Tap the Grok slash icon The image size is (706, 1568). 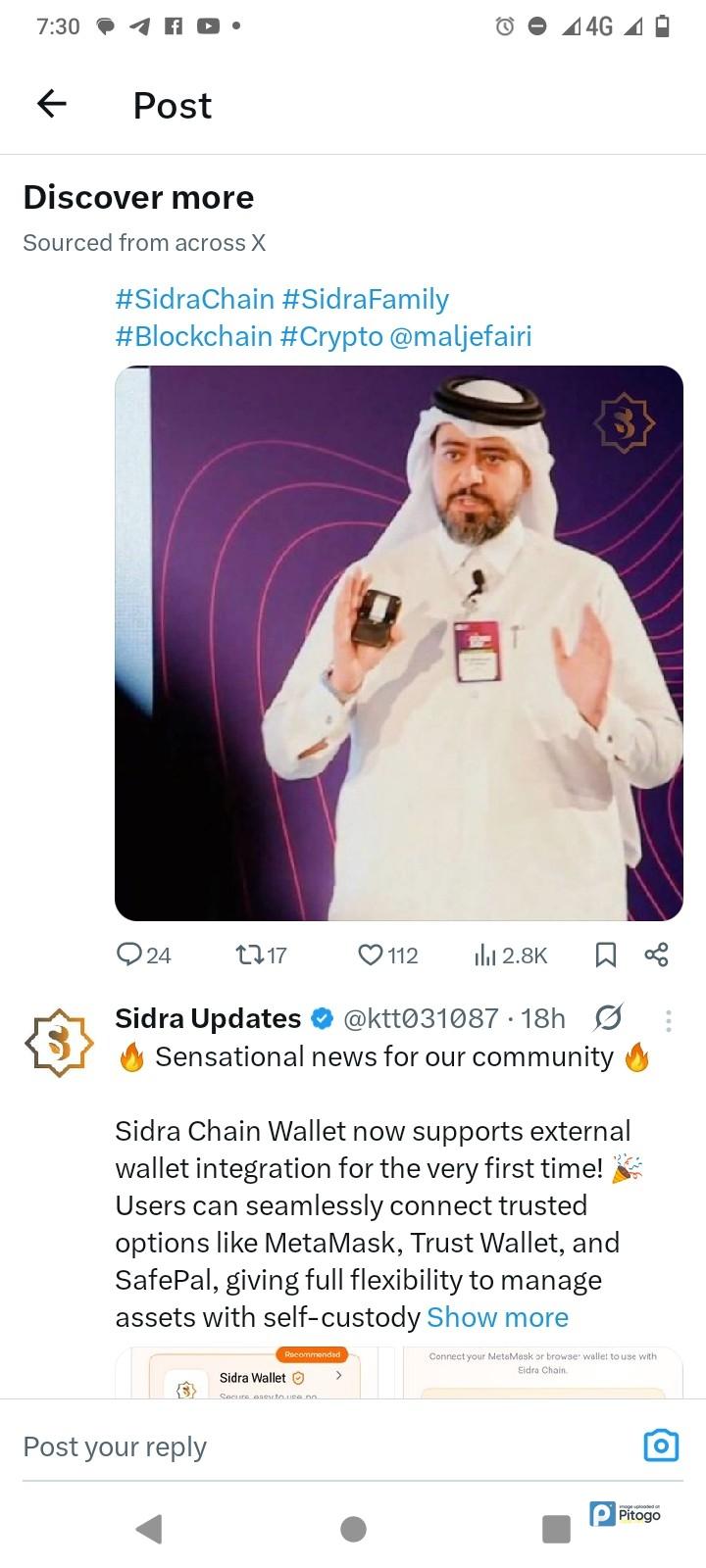(x=608, y=1019)
